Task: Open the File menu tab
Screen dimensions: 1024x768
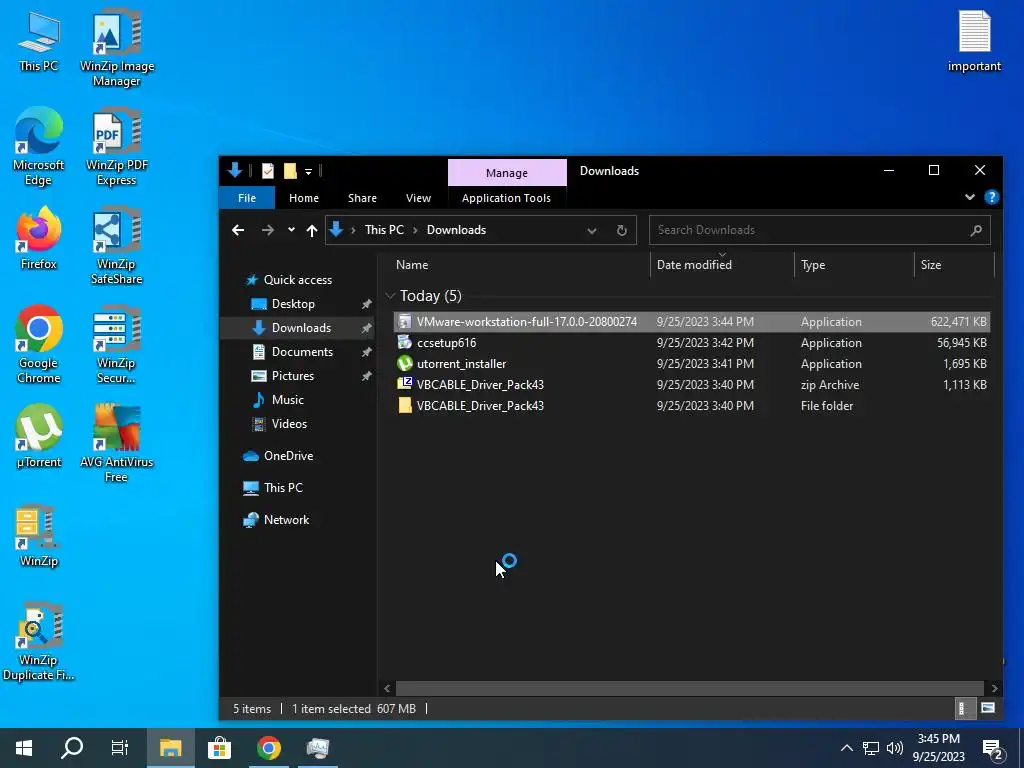Action: 247,198
